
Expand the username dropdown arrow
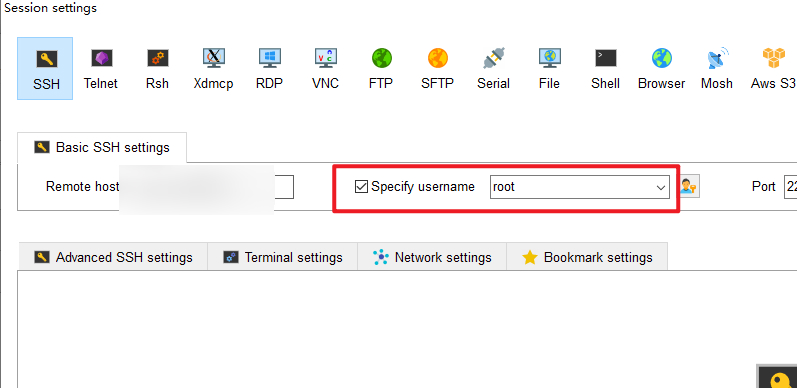[661, 188]
